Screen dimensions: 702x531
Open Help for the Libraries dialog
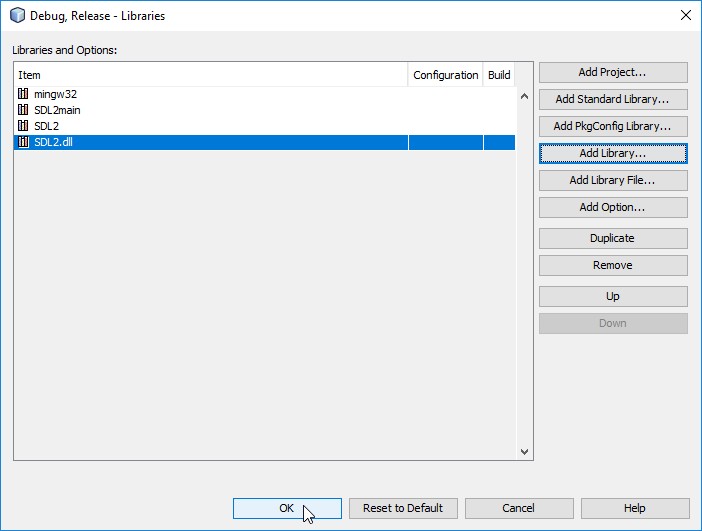[635, 508]
